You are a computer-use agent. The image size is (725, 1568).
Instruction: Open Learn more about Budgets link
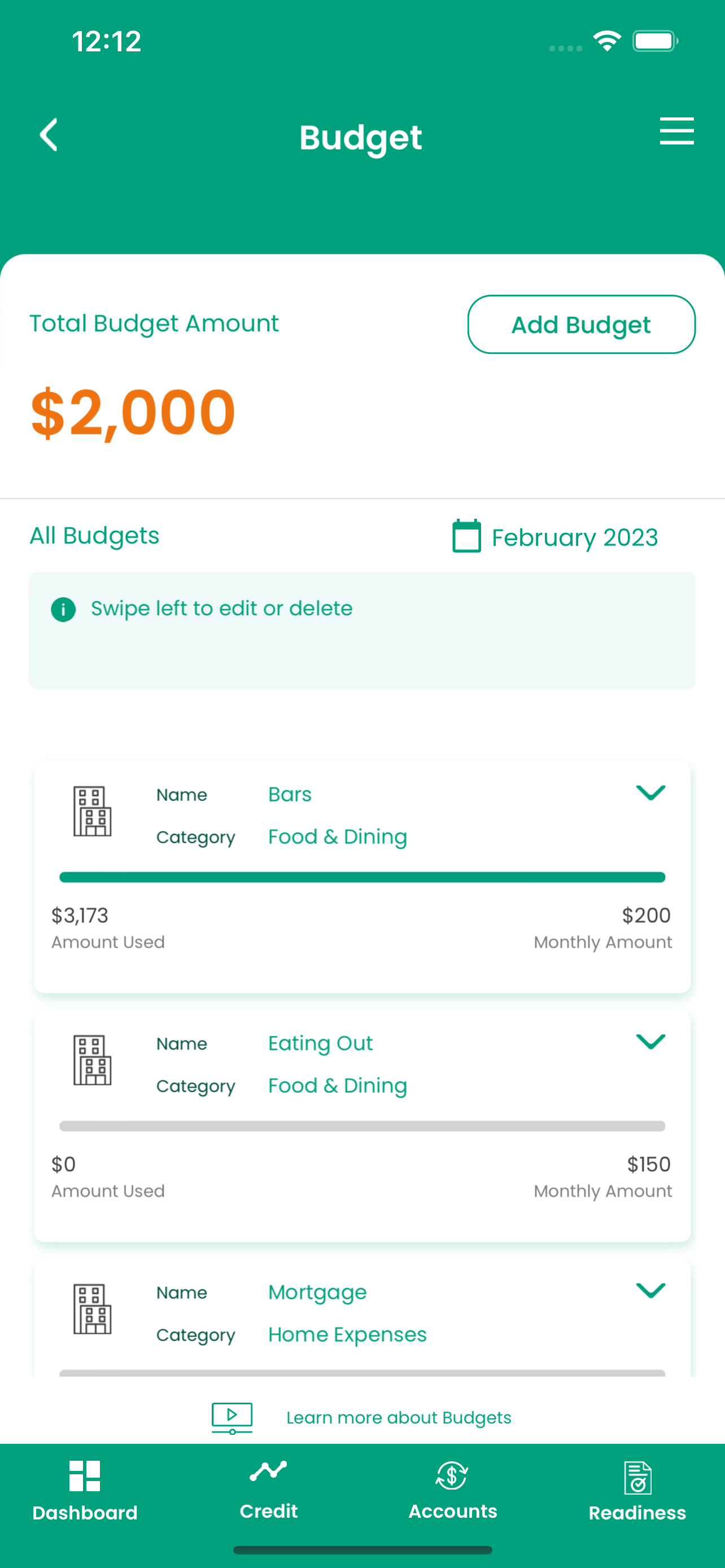399,1418
